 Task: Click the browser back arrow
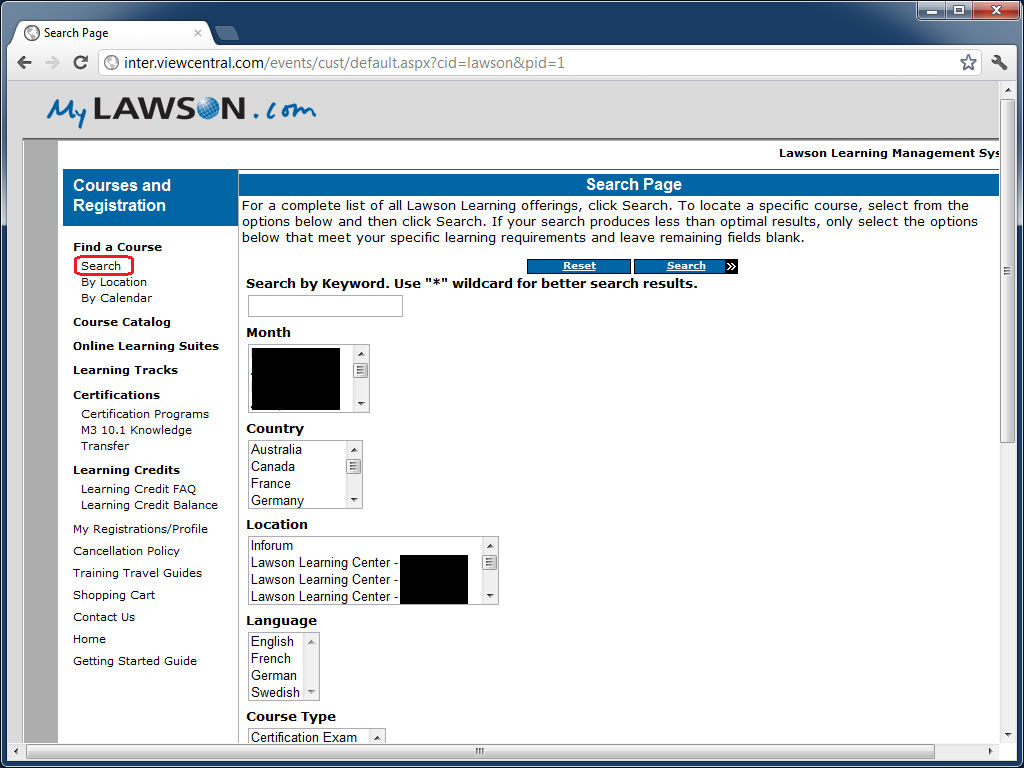click(25, 63)
